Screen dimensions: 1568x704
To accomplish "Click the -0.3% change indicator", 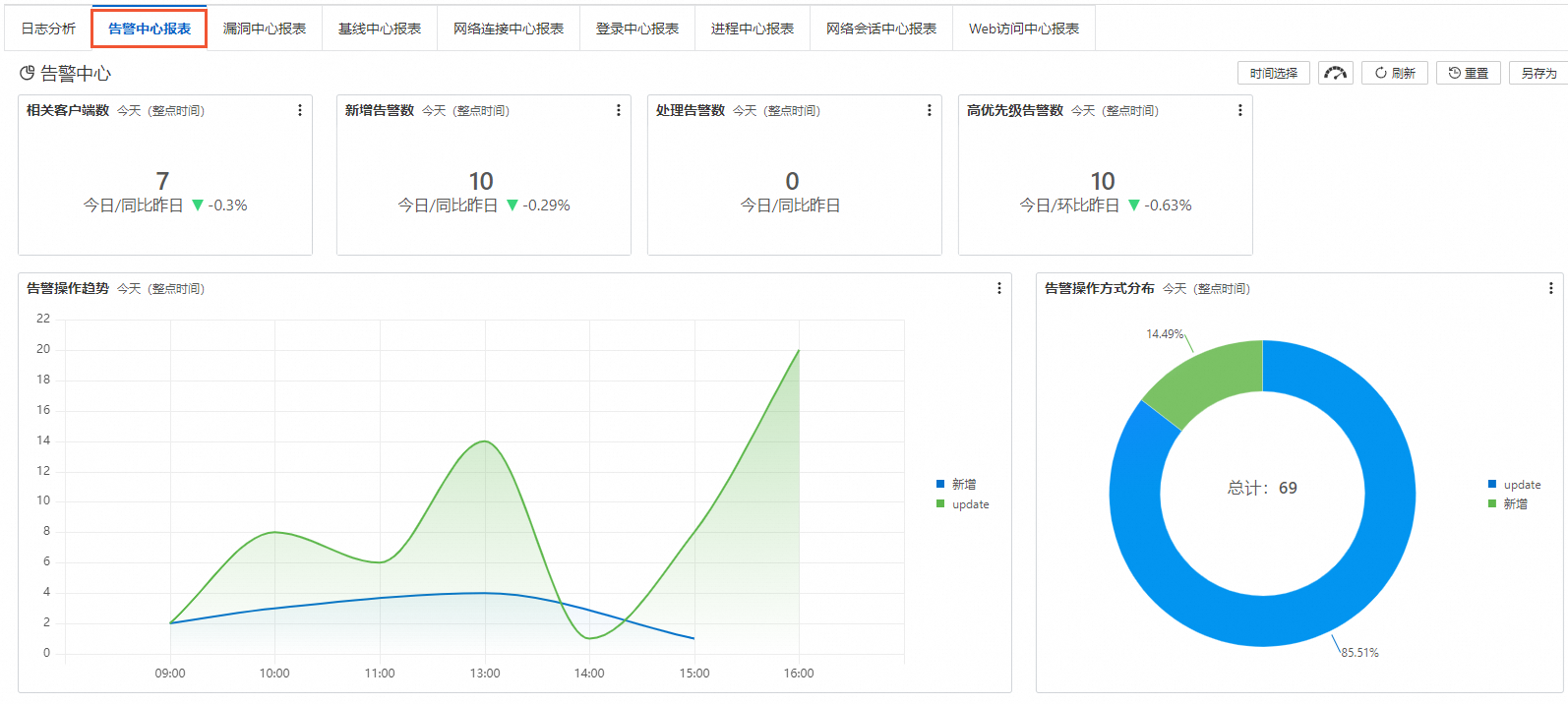I will pyautogui.click(x=219, y=205).
